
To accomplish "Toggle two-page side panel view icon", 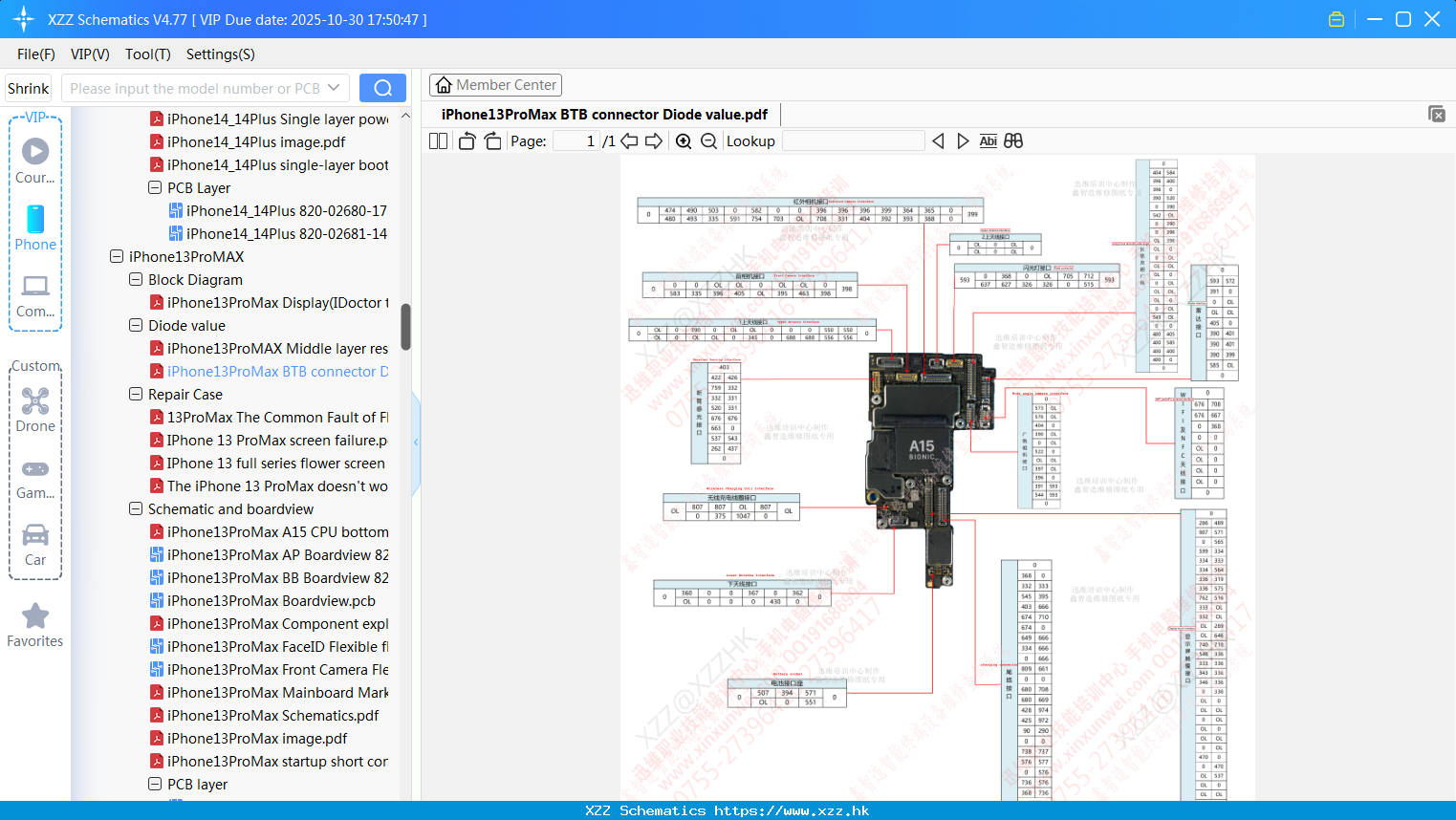I will pos(439,140).
